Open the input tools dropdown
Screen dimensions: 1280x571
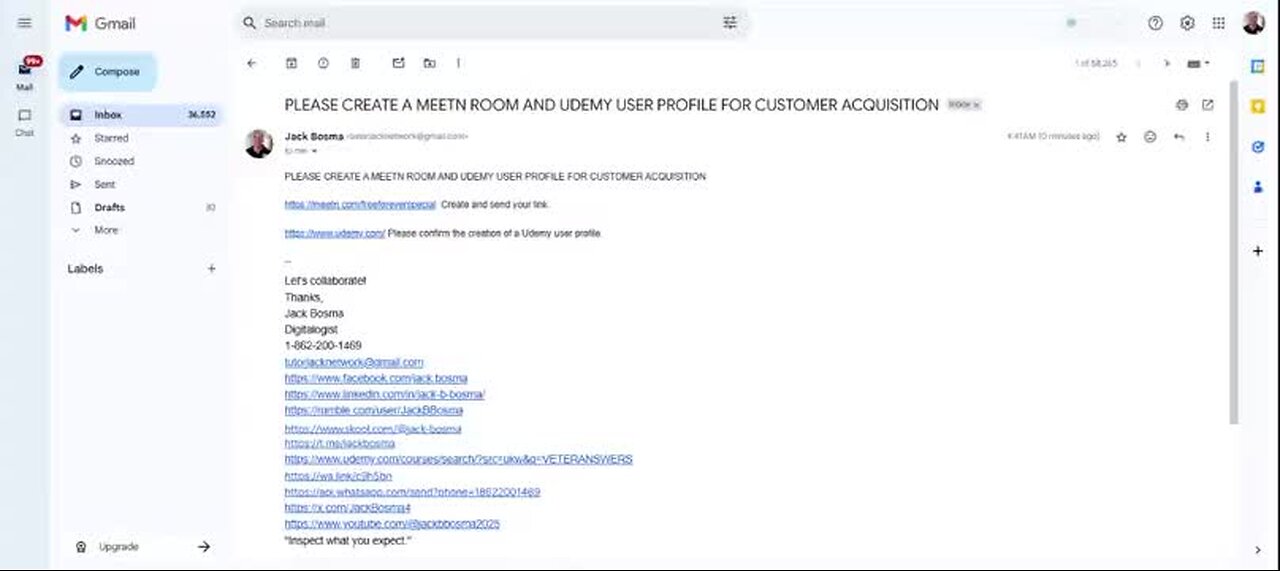[x=1198, y=63]
